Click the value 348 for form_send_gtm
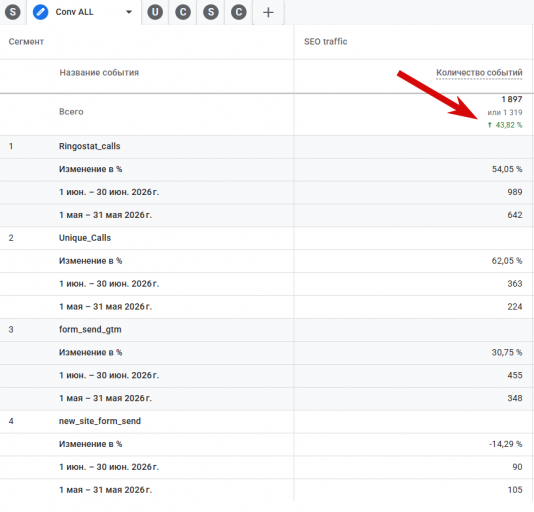The image size is (534, 512). click(x=515, y=398)
